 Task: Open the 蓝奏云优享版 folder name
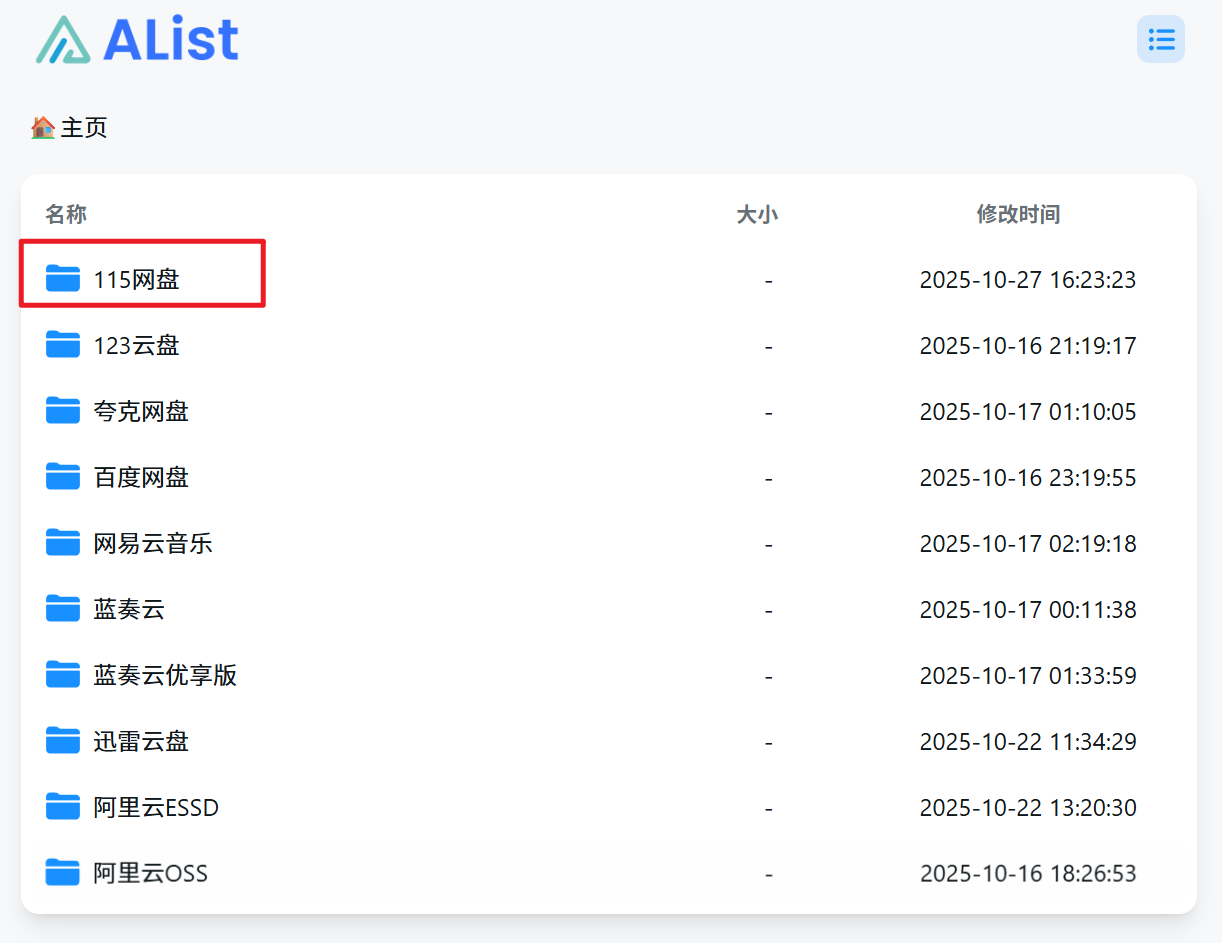[165, 675]
